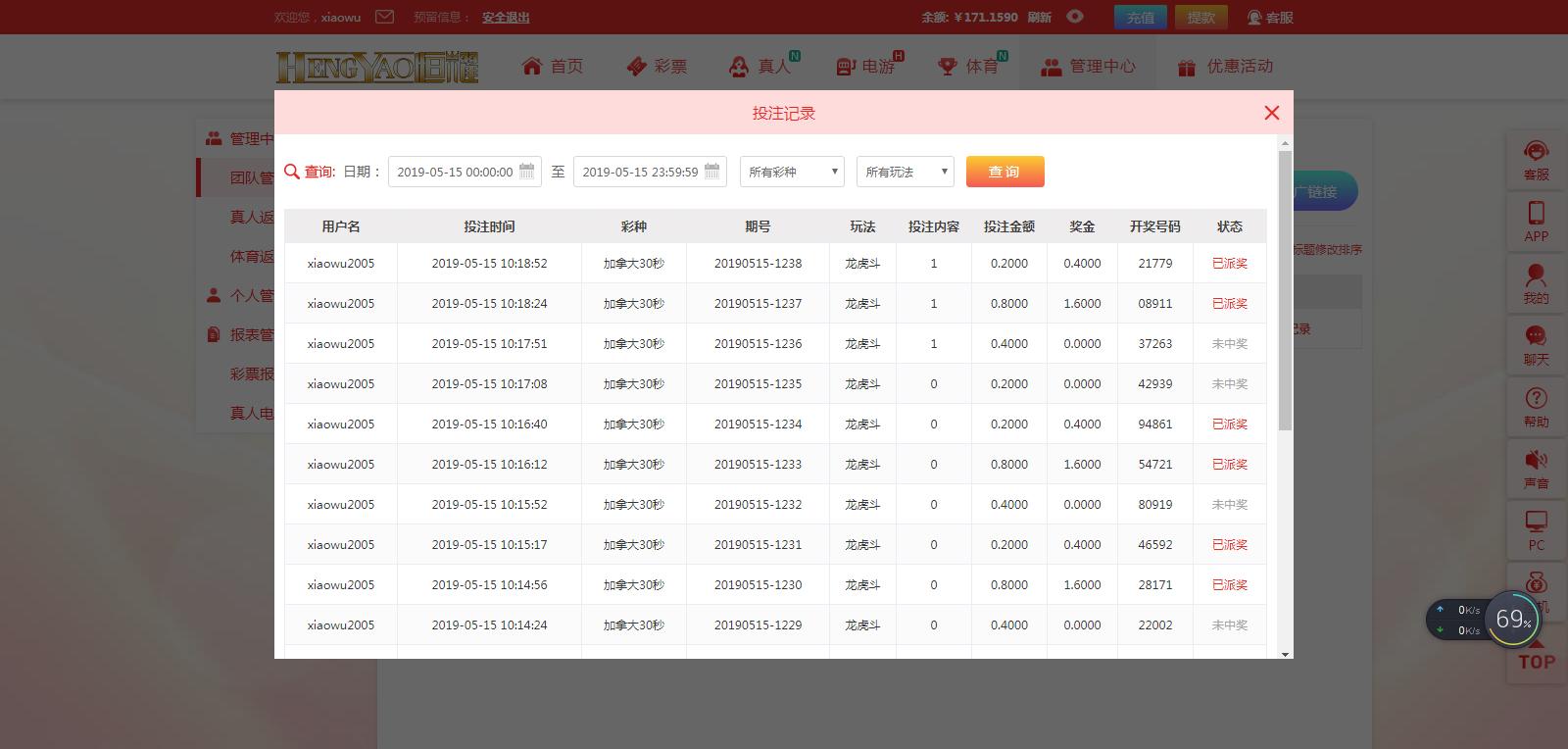This screenshot has height=749, width=1568.
Task: Open 管理中心 management center menu
Action: coord(1088,67)
